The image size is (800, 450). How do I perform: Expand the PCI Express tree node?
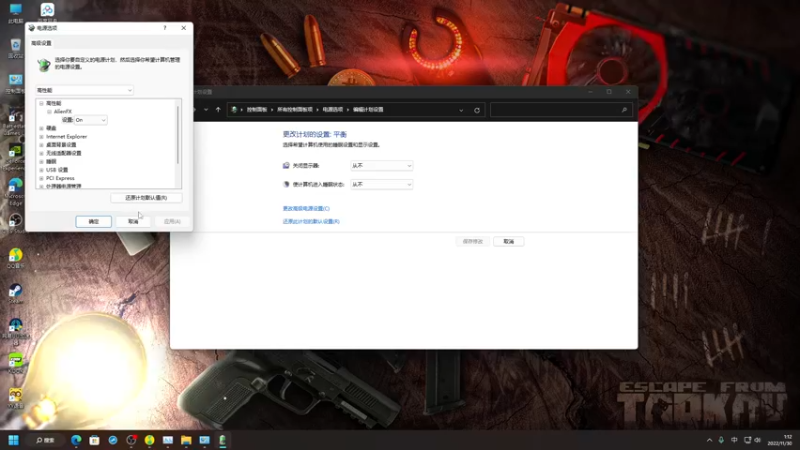[41, 179]
